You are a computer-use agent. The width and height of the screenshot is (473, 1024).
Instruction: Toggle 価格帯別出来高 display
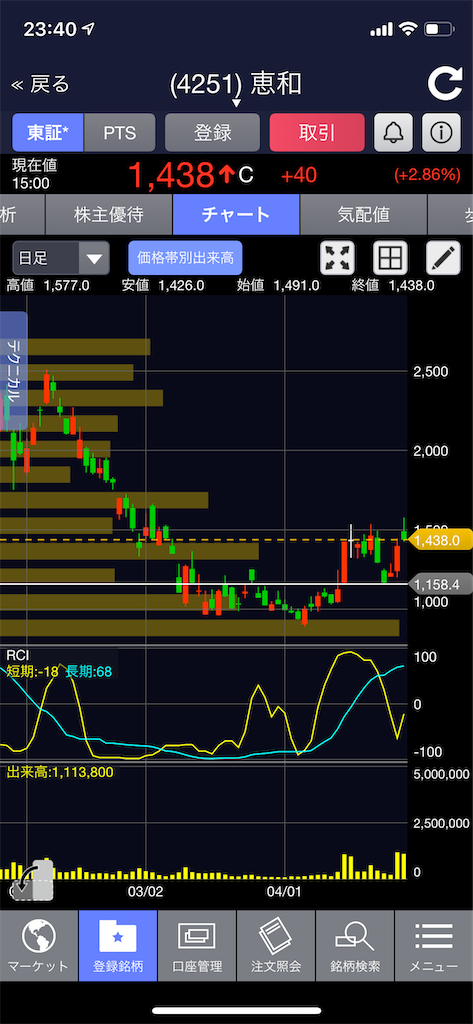[x=185, y=258]
